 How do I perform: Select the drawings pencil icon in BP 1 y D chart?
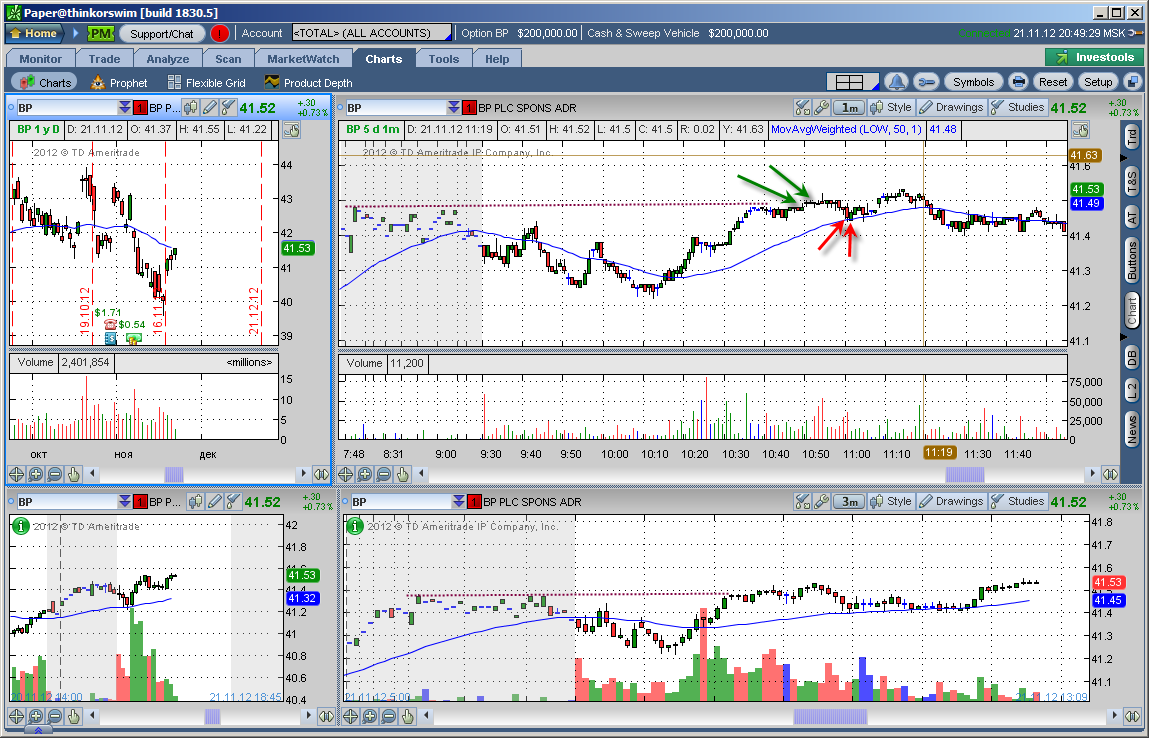(210, 108)
